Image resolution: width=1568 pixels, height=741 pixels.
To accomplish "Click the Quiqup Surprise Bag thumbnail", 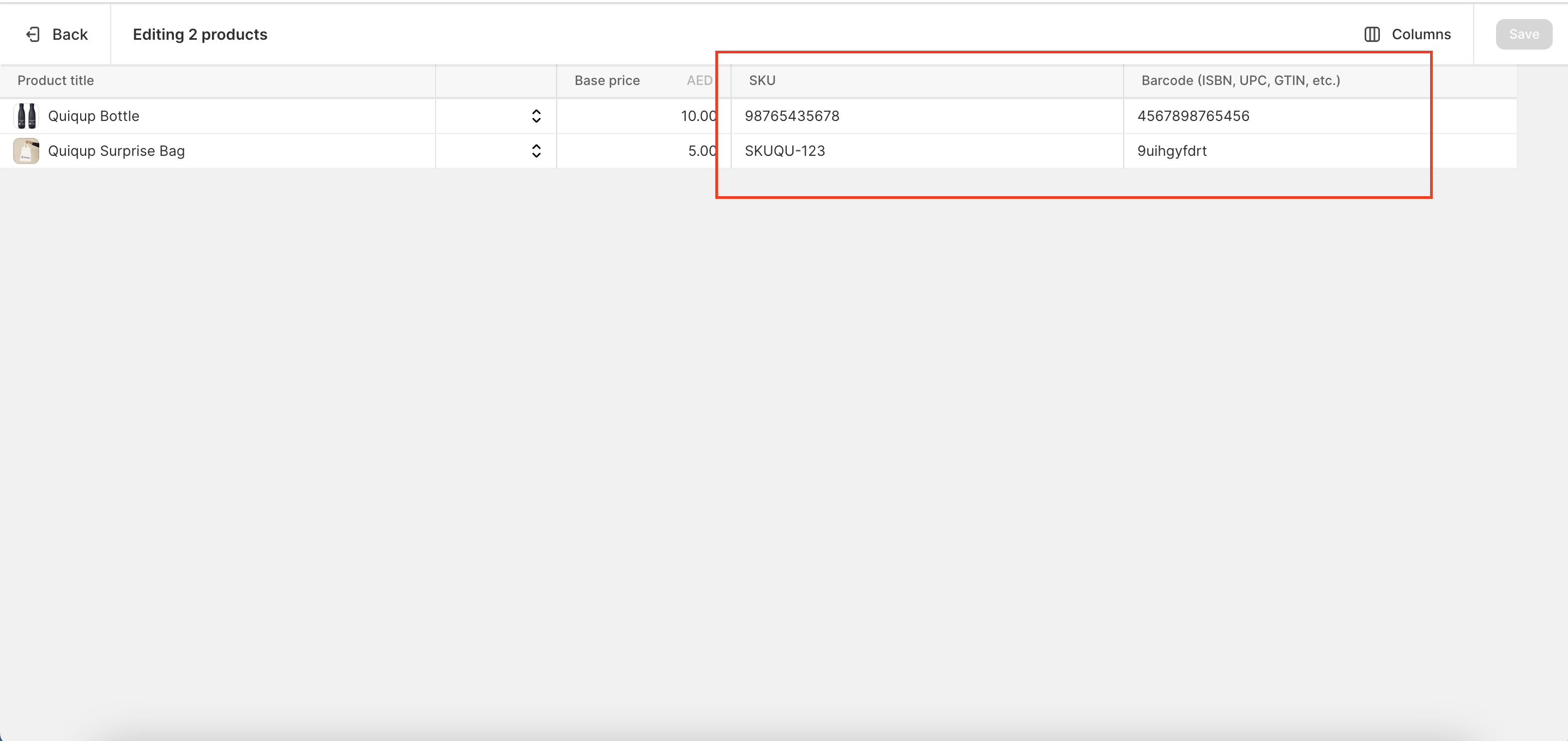I will 26,151.
